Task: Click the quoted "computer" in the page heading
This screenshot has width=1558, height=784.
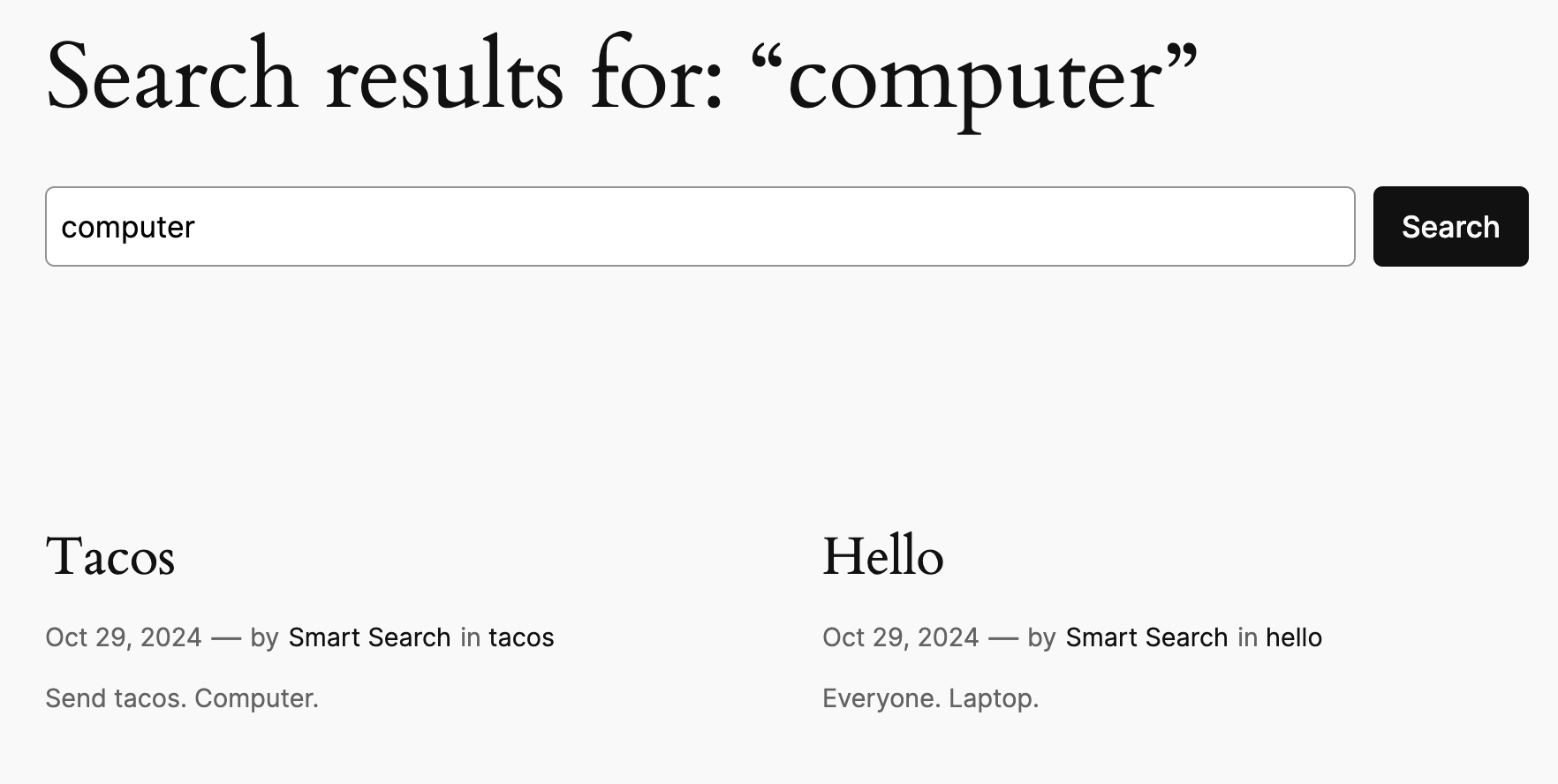Action: click(x=973, y=79)
